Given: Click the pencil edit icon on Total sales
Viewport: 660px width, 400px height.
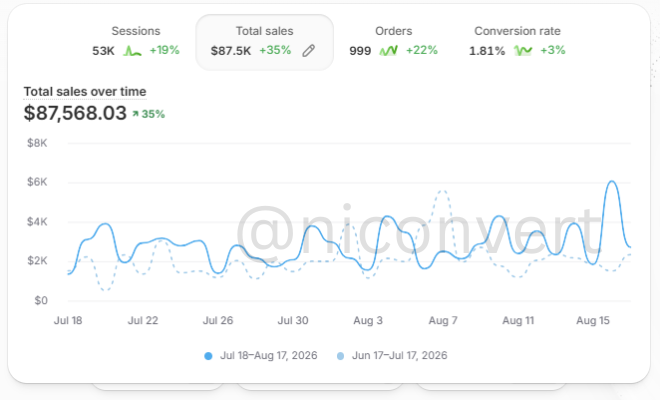Looking at the screenshot, I should coord(309,51).
